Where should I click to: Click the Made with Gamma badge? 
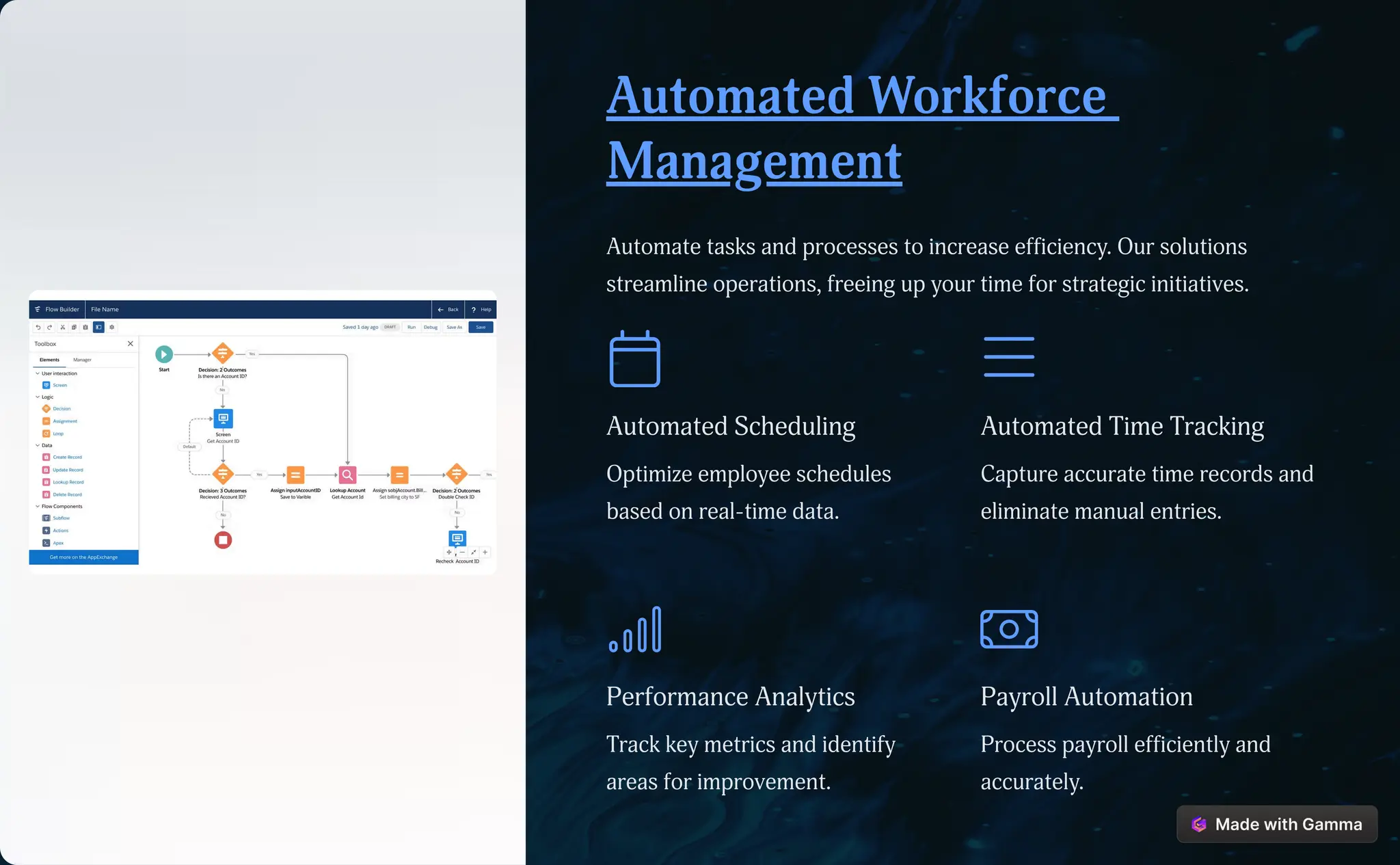pos(1276,824)
